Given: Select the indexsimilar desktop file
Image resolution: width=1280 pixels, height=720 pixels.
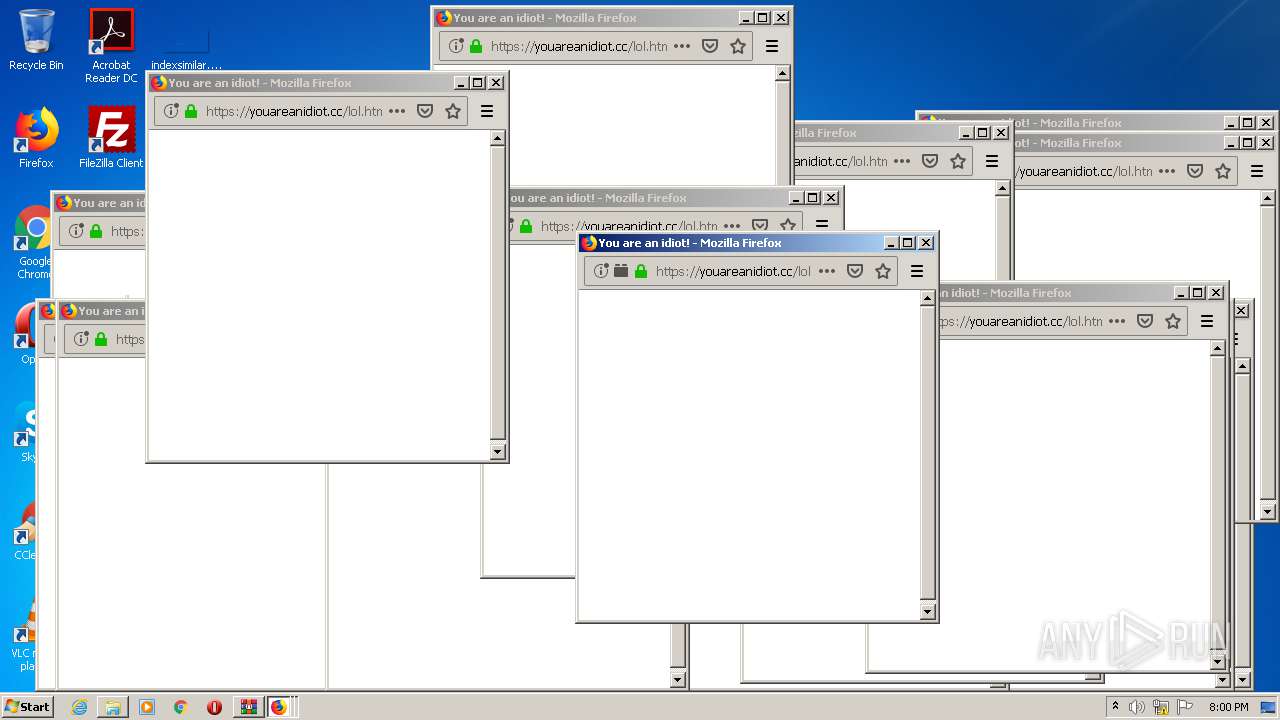Looking at the screenshot, I should pyautogui.click(x=186, y=48).
